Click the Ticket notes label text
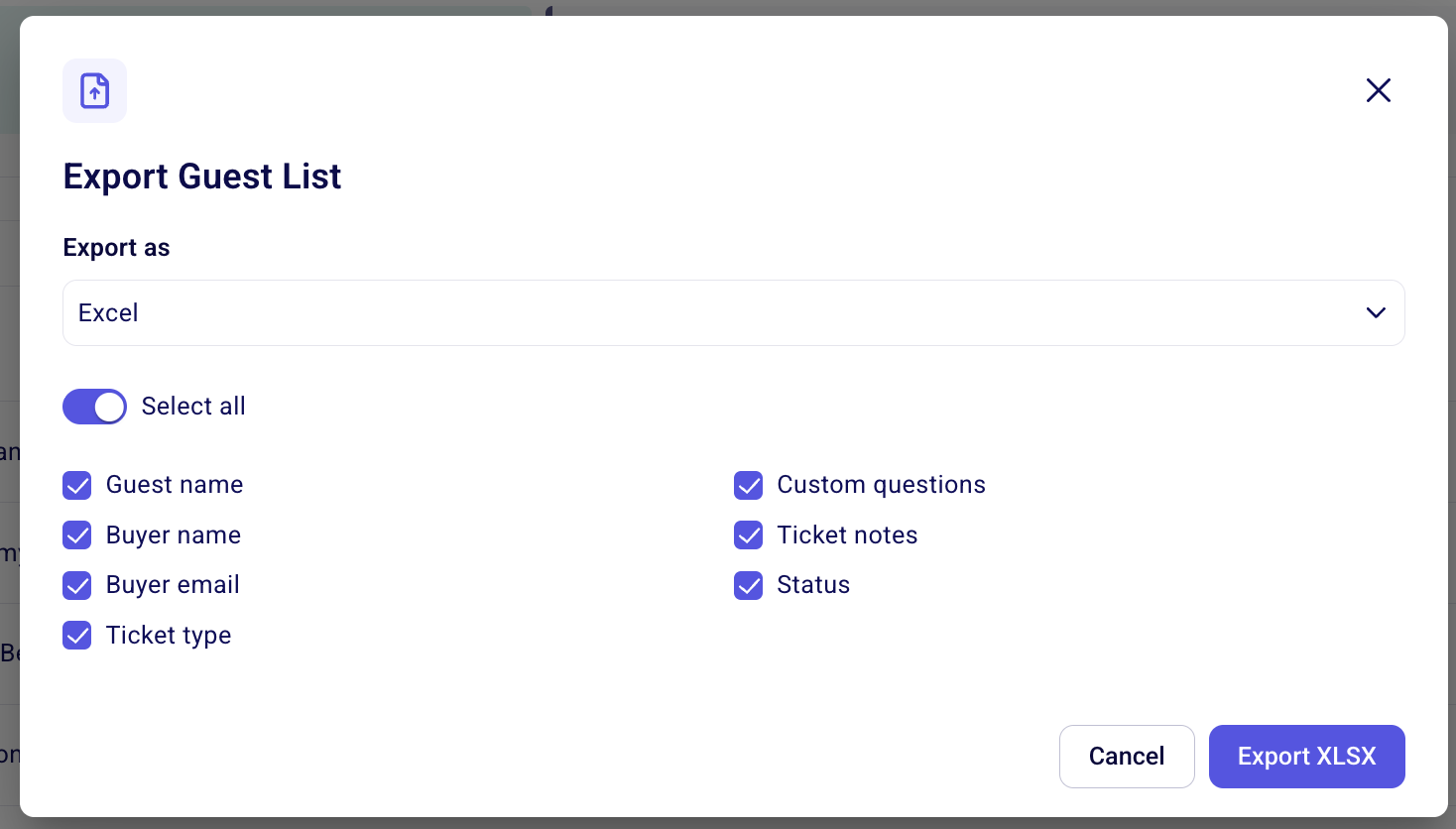 [x=847, y=535]
